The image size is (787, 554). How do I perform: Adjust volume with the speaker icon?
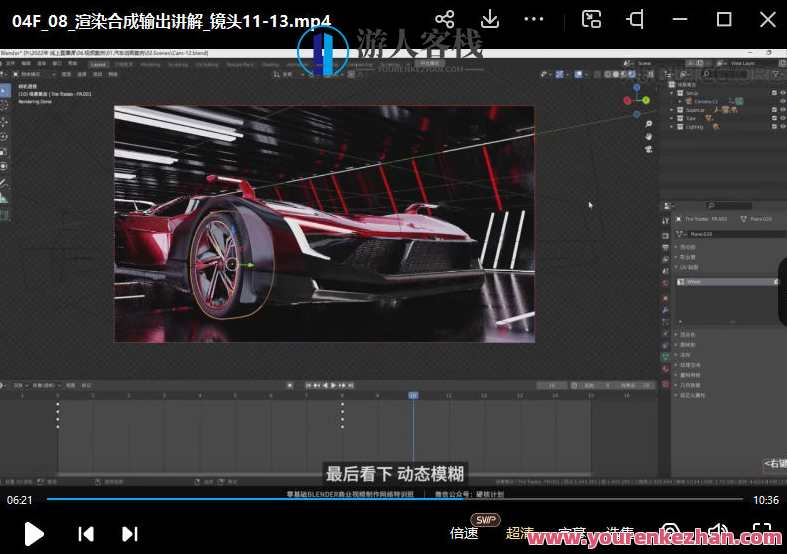pyautogui.click(x=718, y=531)
